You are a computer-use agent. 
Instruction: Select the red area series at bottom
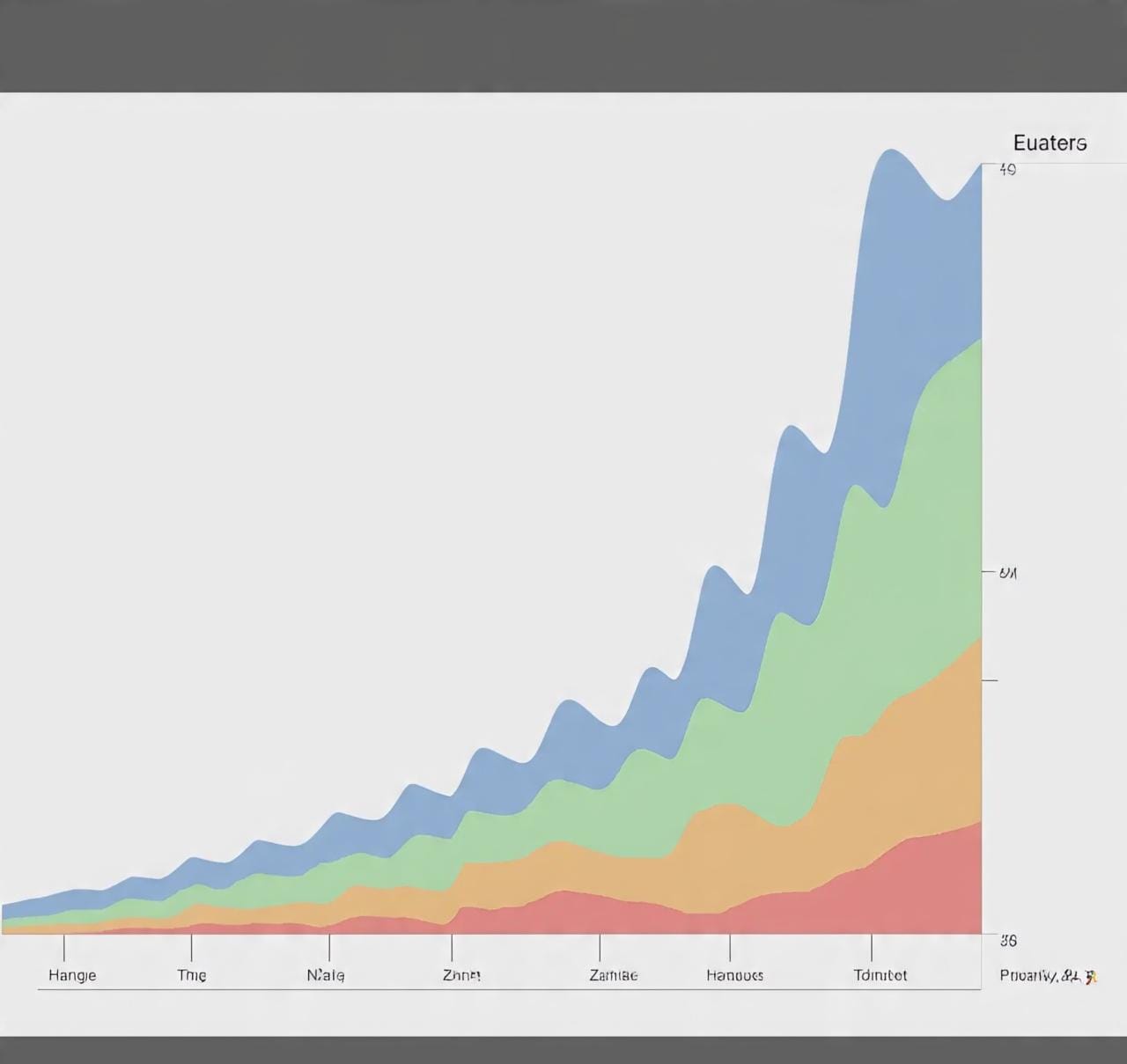tap(916, 889)
